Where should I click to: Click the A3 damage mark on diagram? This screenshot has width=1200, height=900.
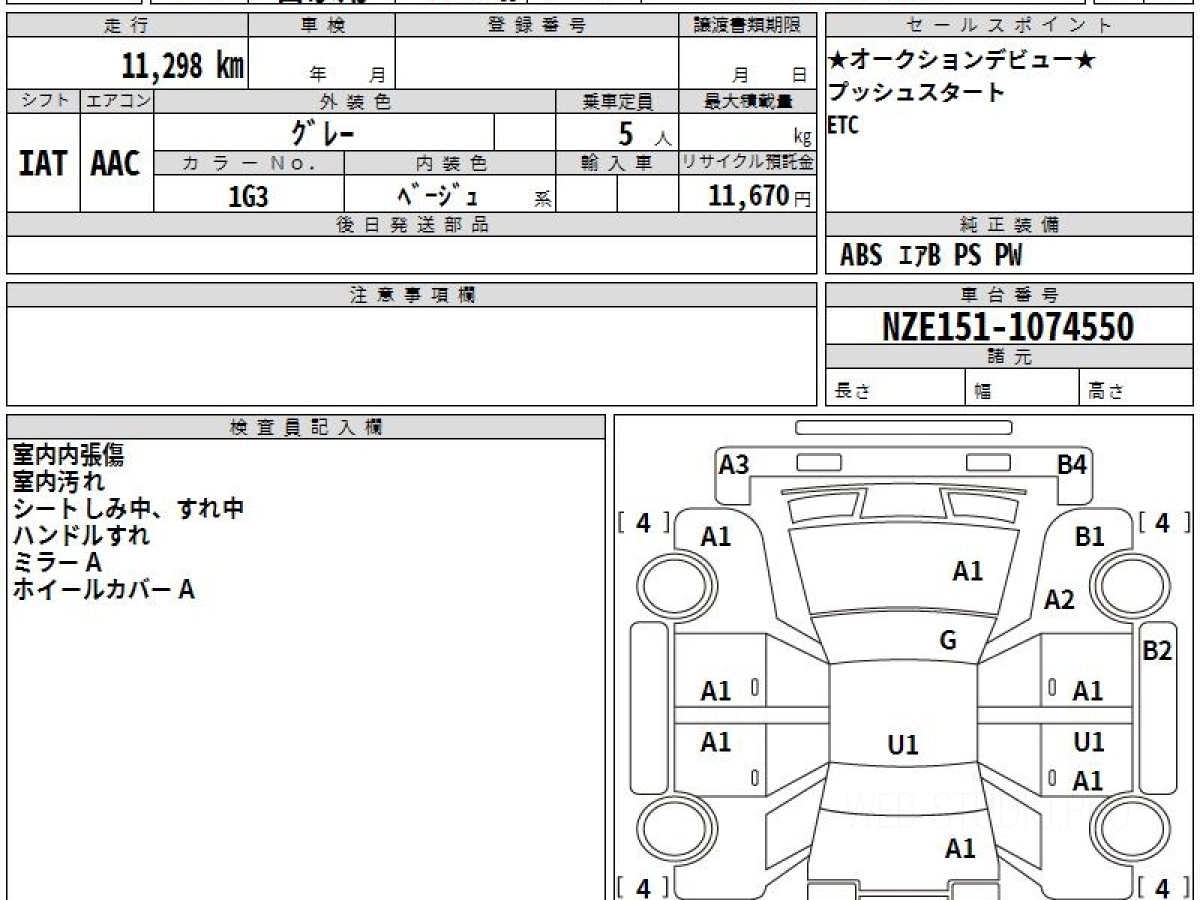pyautogui.click(x=734, y=464)
